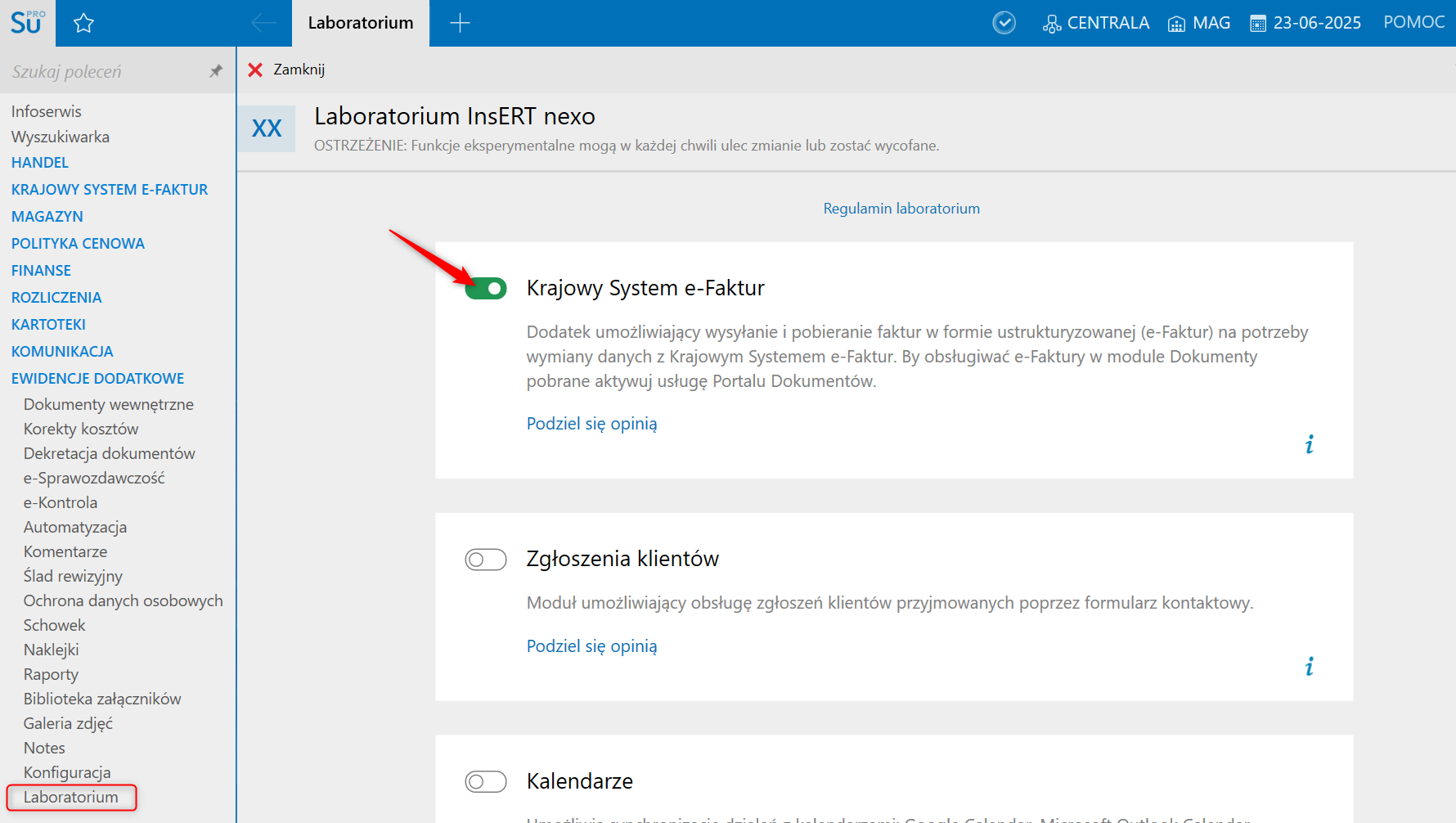Click the Zamknij close button
The height and width of the screenshot is (823, 1456).
(286, 70)
